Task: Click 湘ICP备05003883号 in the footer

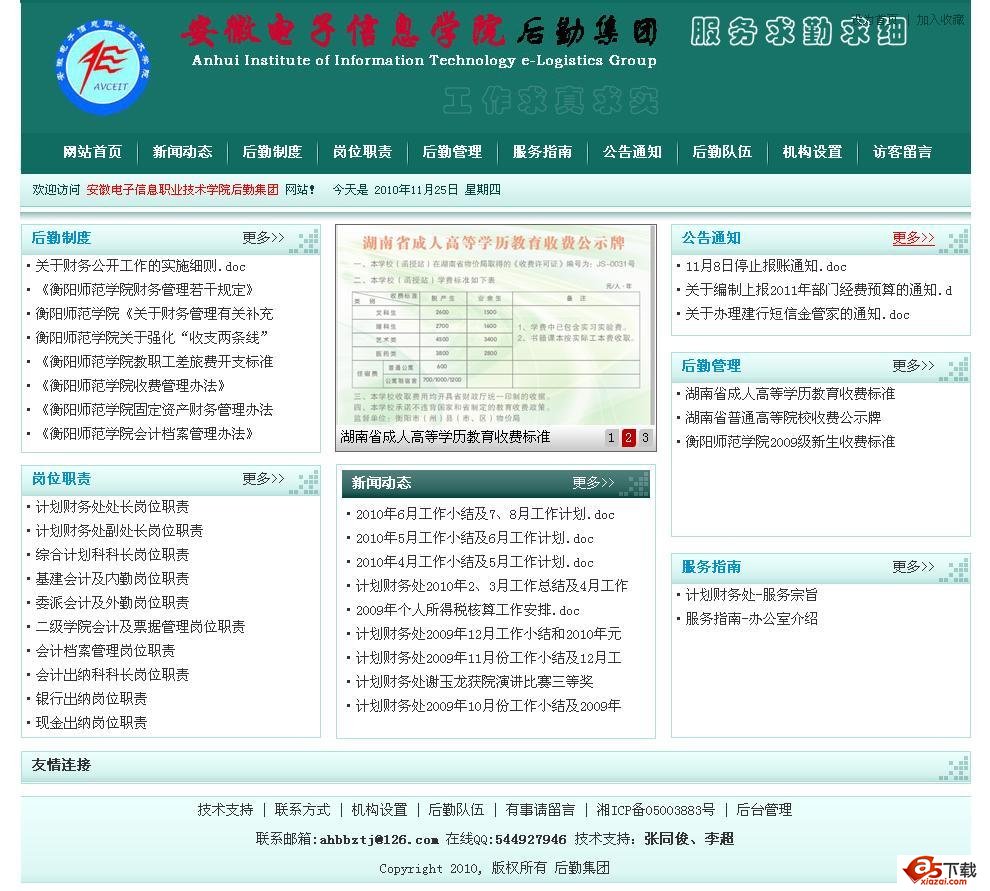Action: [x=656, y=810]
